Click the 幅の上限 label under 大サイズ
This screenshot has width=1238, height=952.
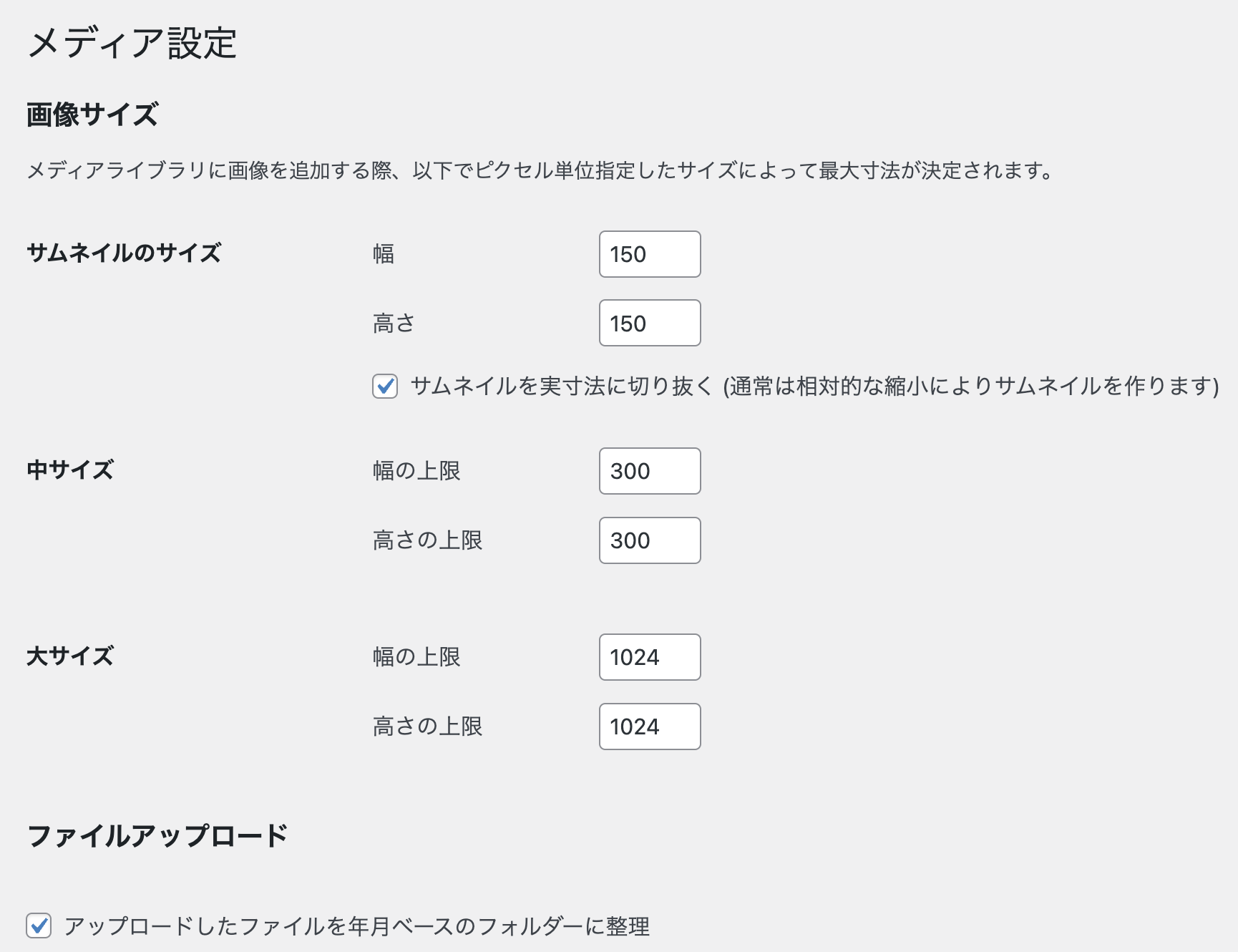point(416,657)
